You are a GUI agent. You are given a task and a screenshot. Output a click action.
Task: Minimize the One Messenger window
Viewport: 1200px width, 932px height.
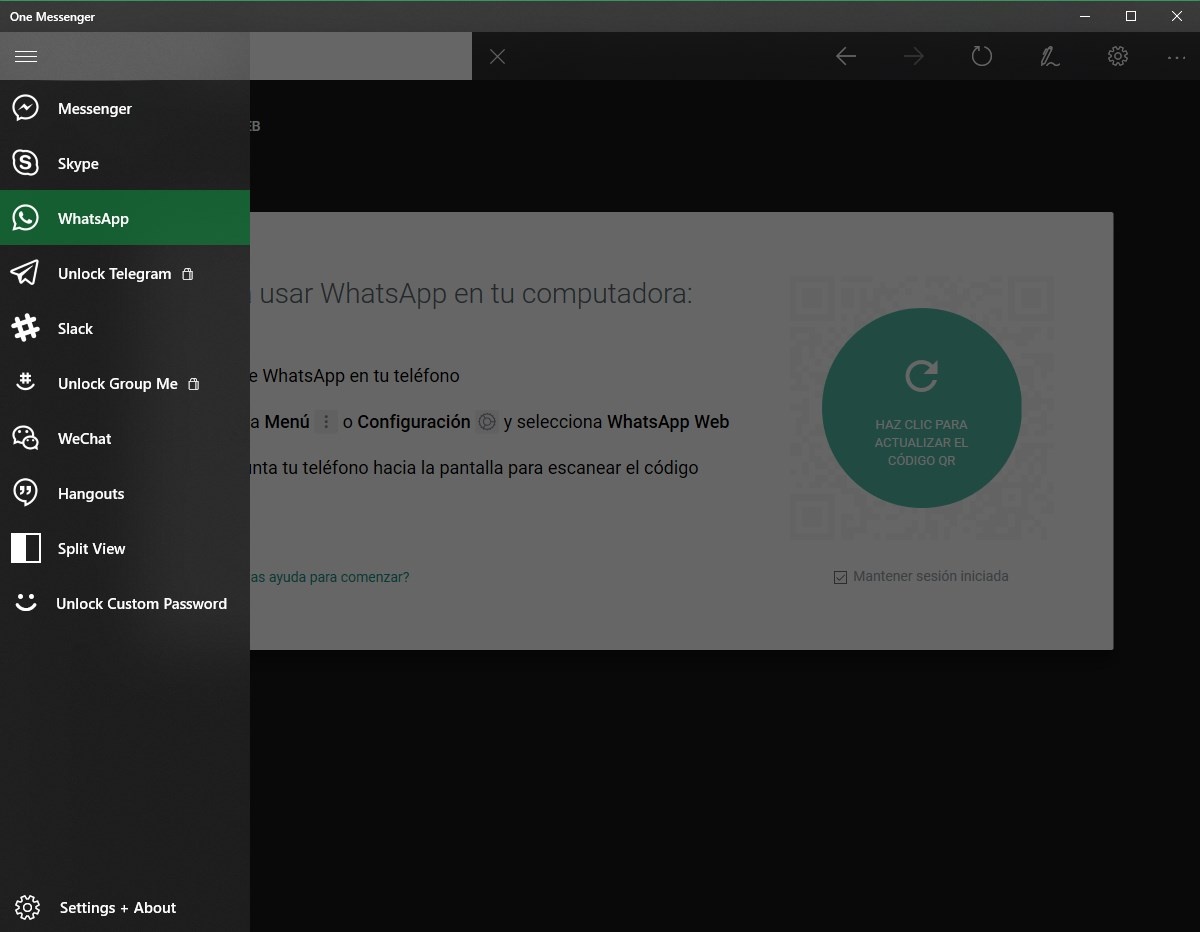pos(1085,16)
